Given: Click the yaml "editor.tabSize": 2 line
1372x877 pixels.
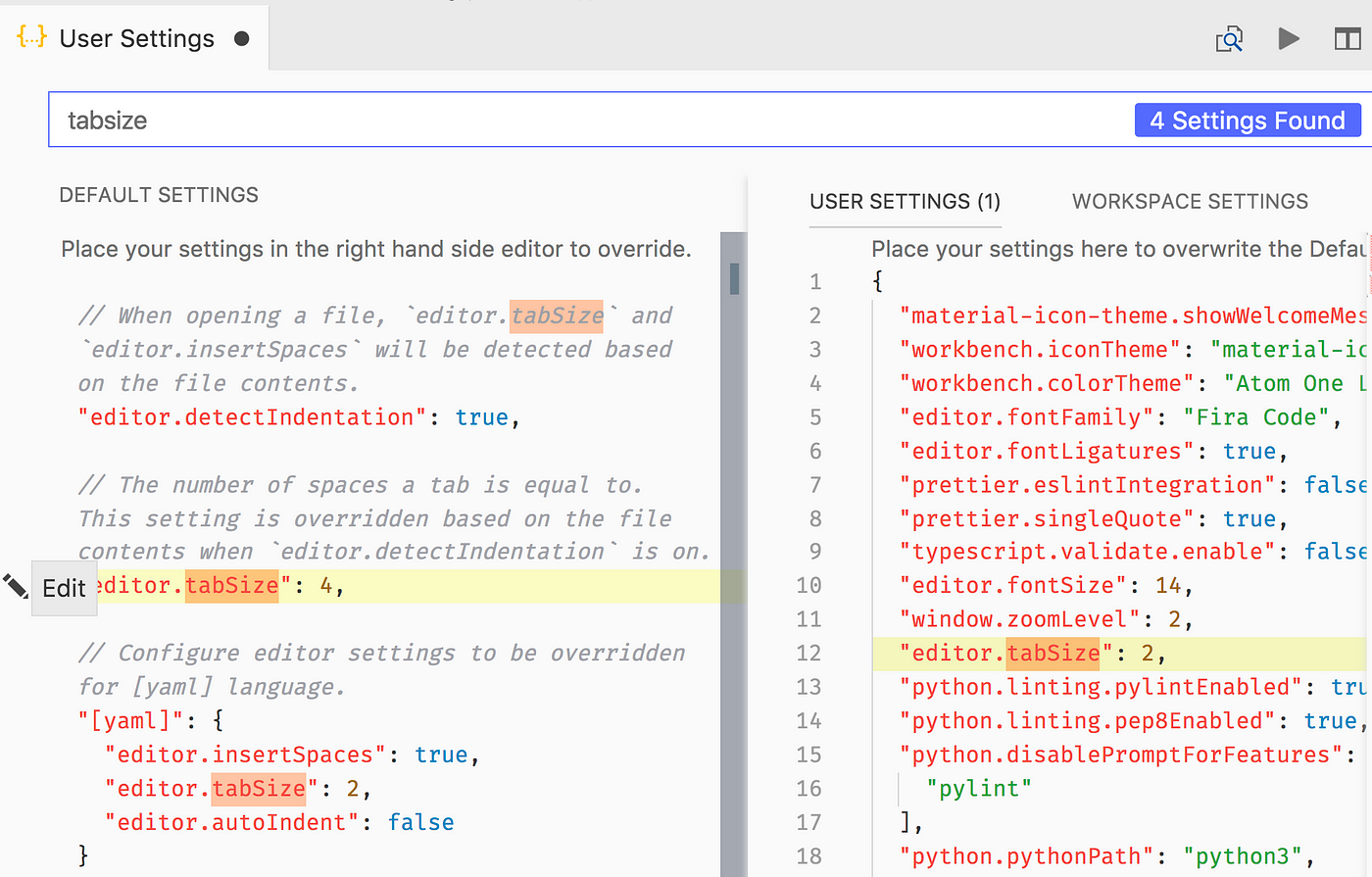Looking at the screenshot, I should click(x=238, y=789).
